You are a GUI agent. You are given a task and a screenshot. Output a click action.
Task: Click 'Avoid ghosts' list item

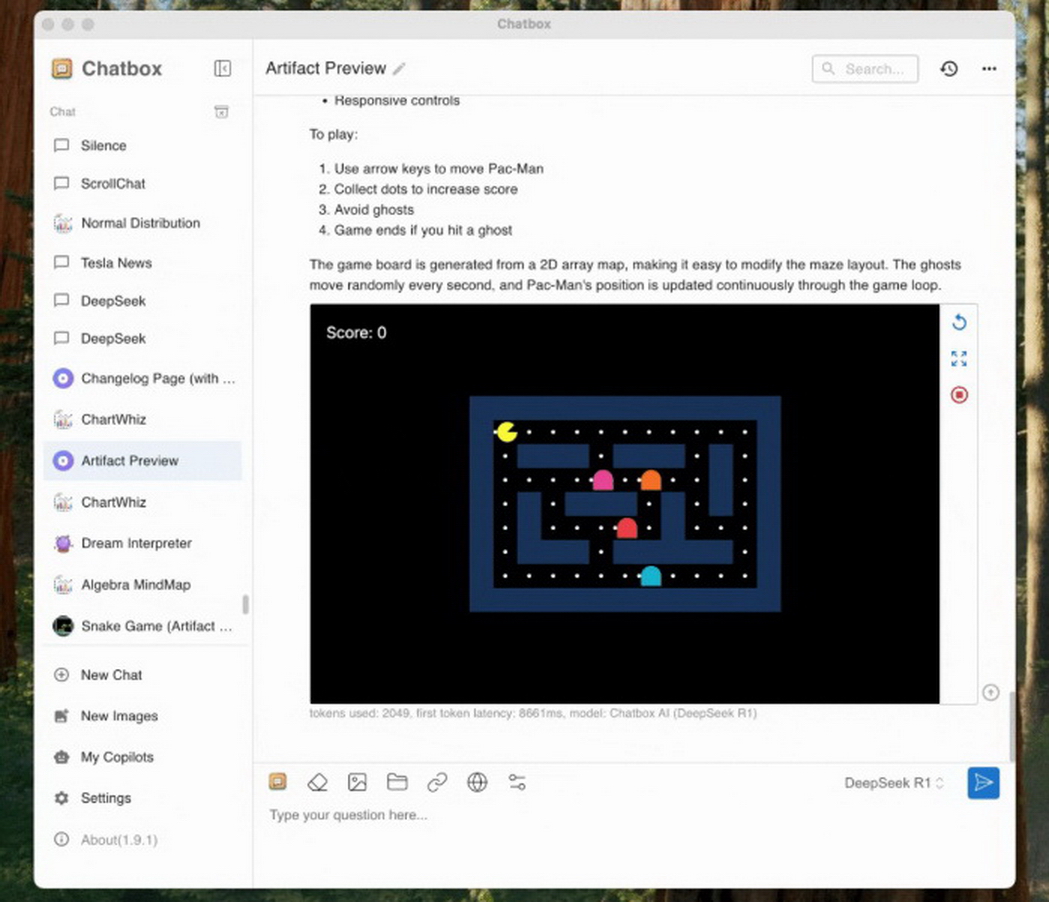[x=374, y=210]
